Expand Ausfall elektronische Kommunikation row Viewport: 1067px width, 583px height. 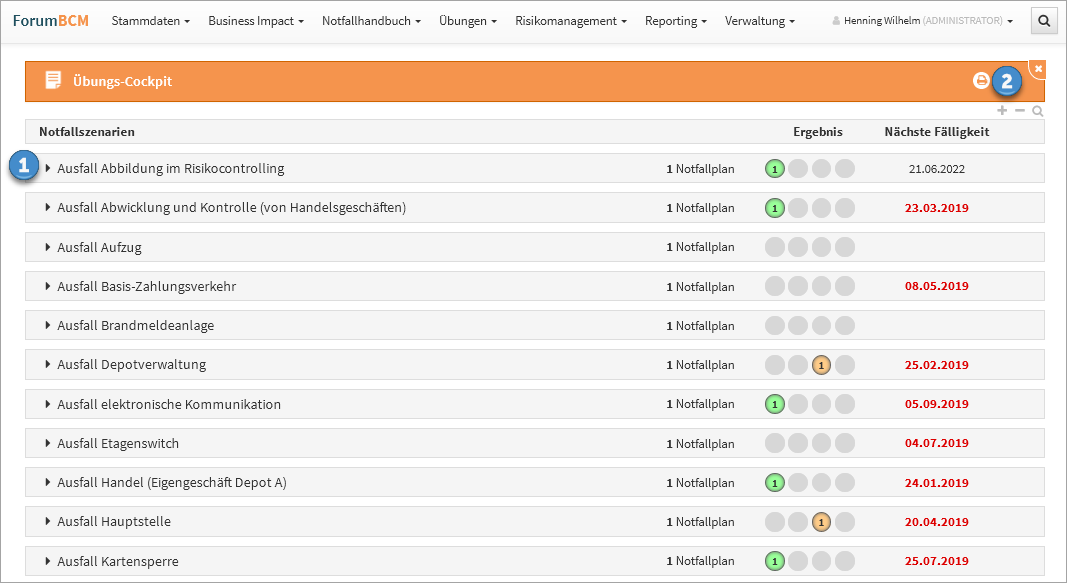(x=48, y=404)
